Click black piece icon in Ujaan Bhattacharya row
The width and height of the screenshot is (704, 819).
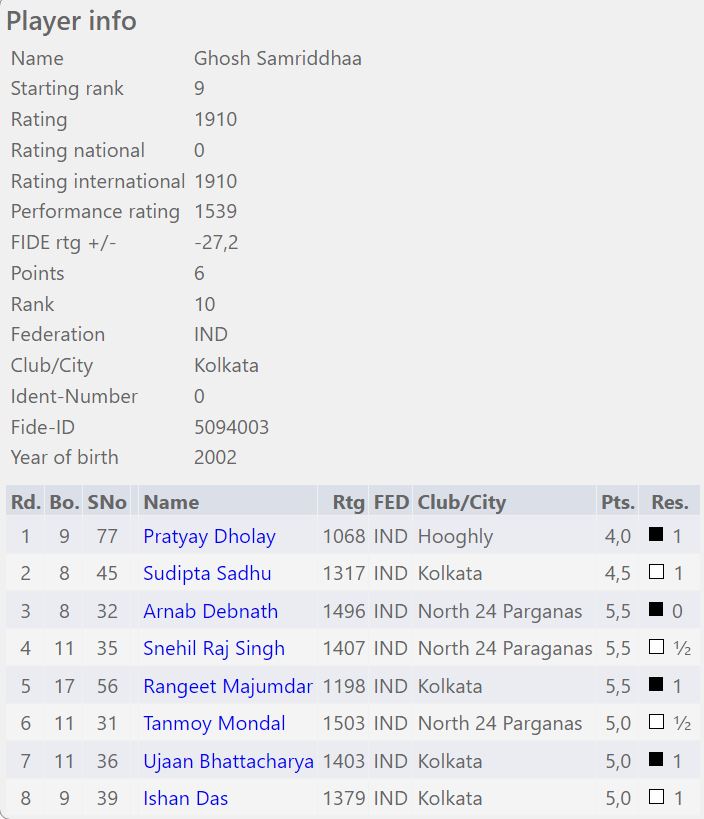click(x=656, y=760)
